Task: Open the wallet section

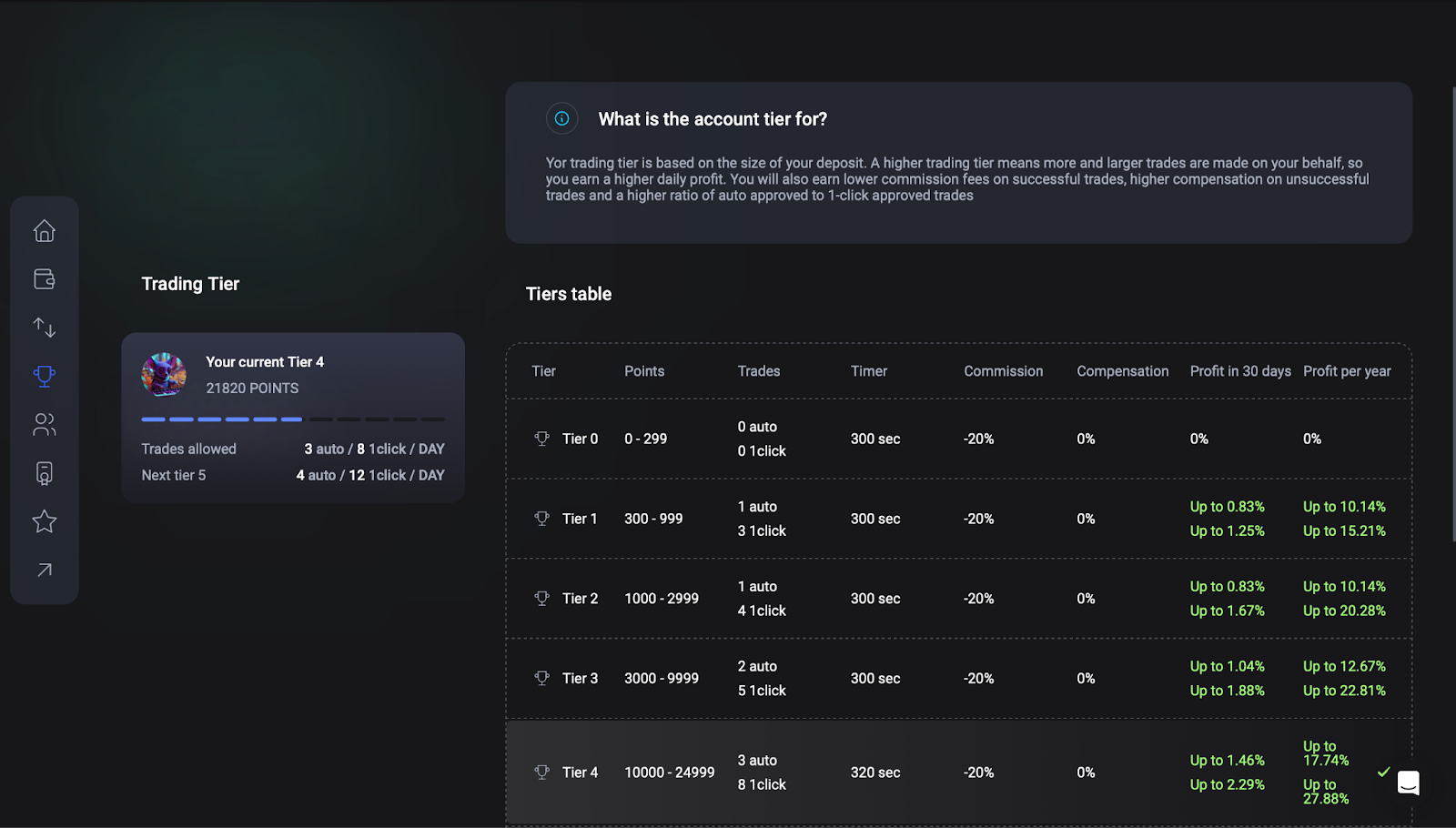Action: point(44,279)
